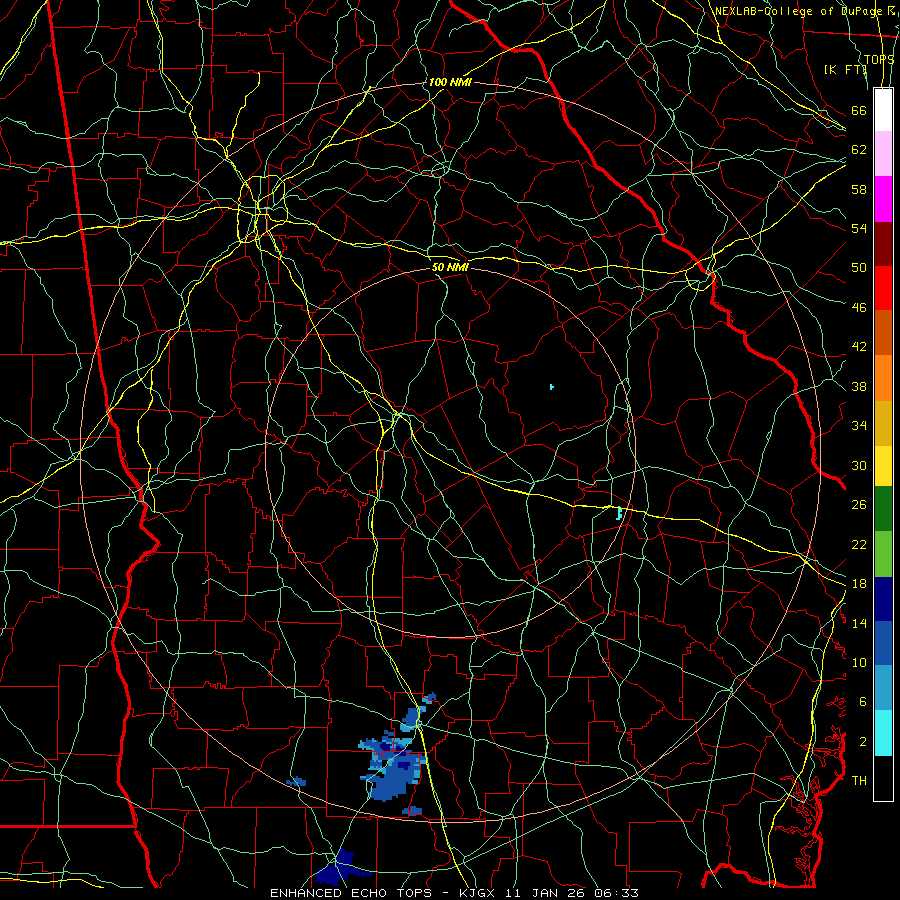Click the legend value "46"
Image resolution: width=900 pixels, height=900 pixels.
click(859, 308)
